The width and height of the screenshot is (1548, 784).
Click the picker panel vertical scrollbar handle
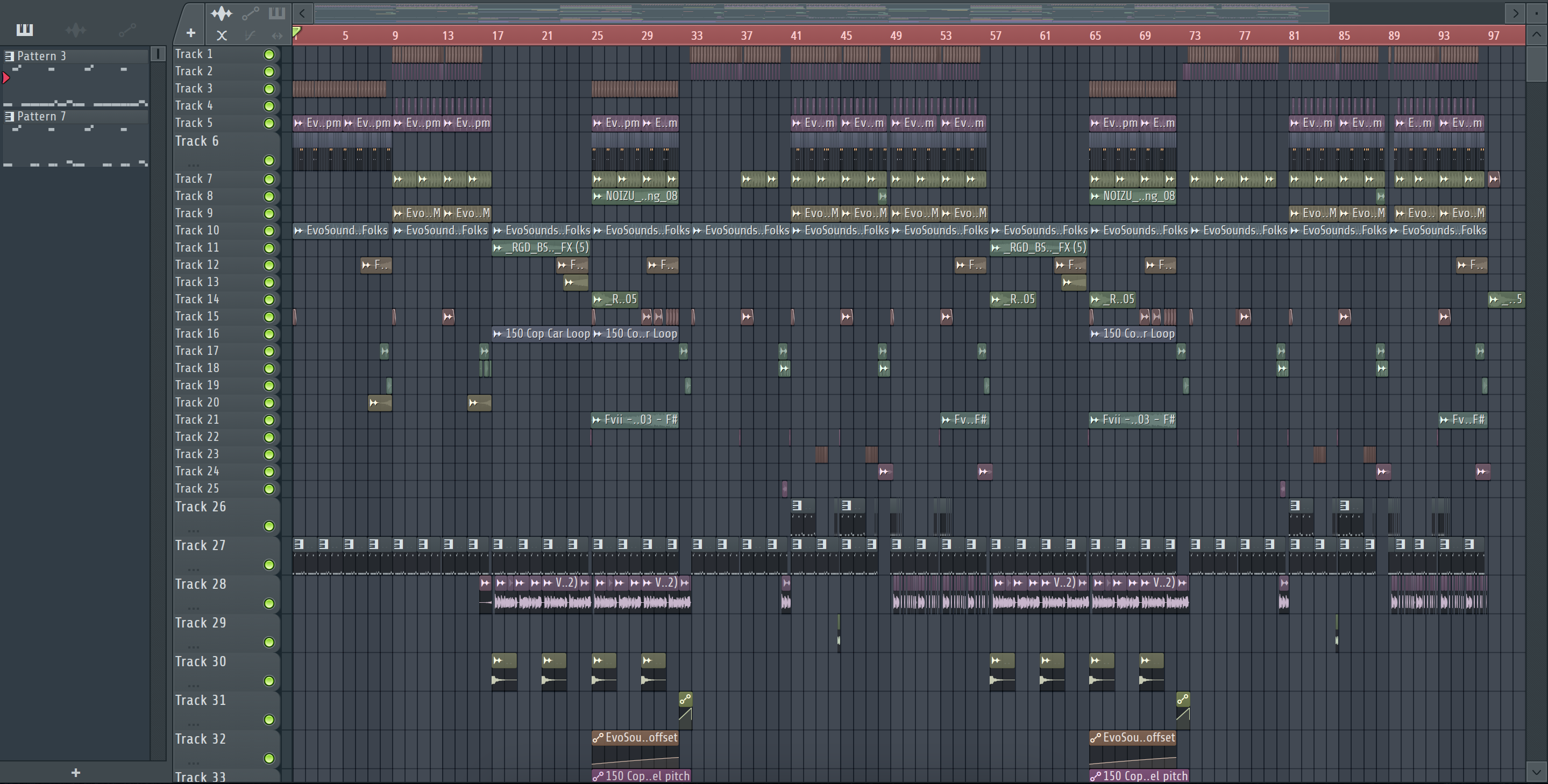click(x=158, y=54)
